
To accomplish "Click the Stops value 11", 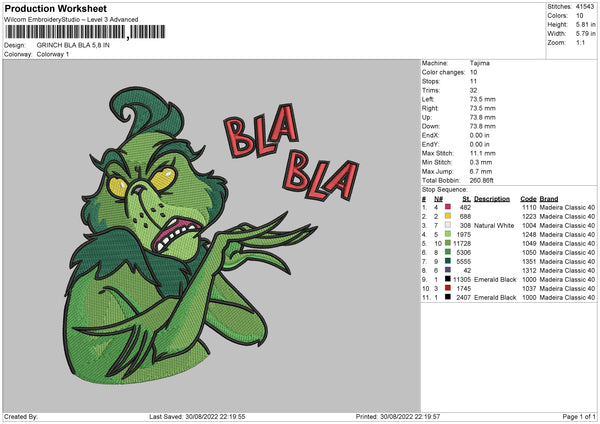I will [473, 81].
